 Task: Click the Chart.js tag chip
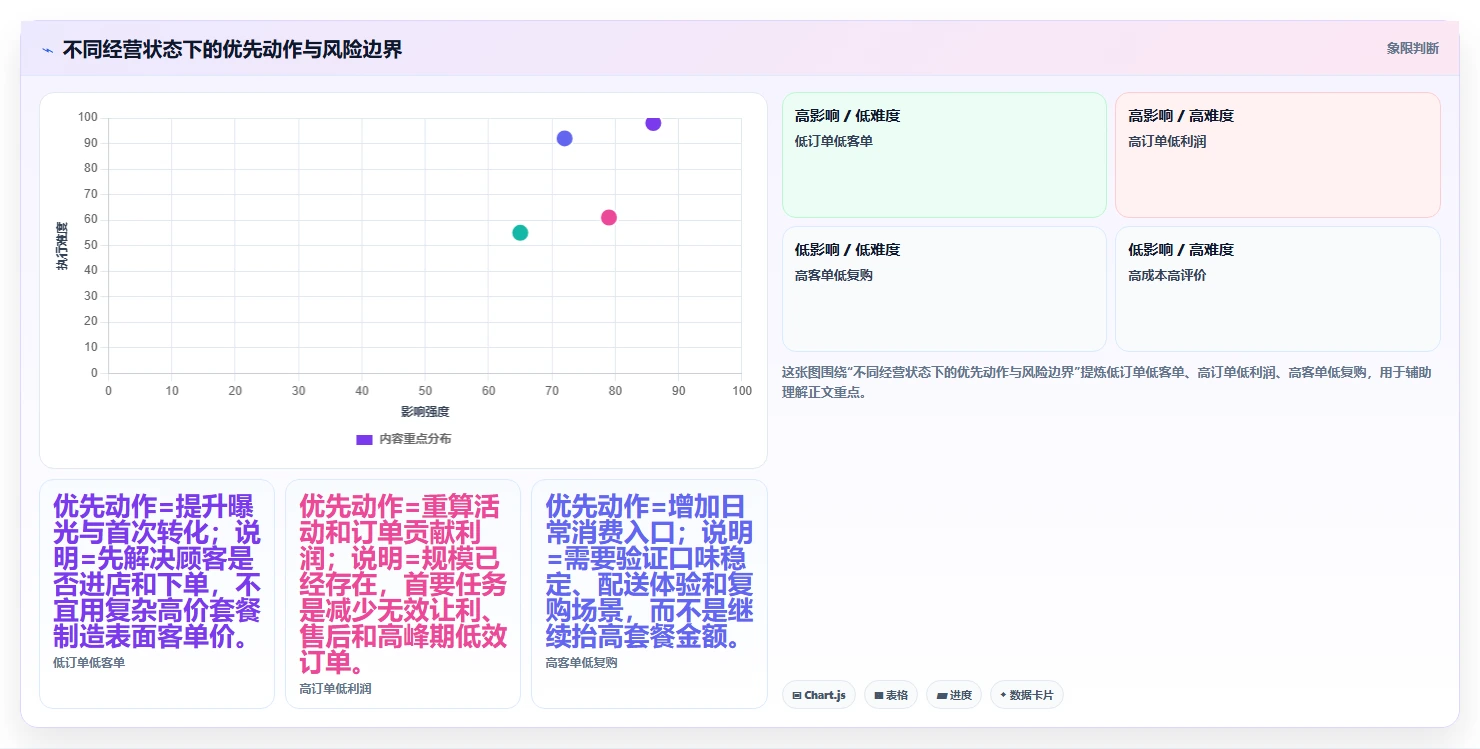coord(819,695)
